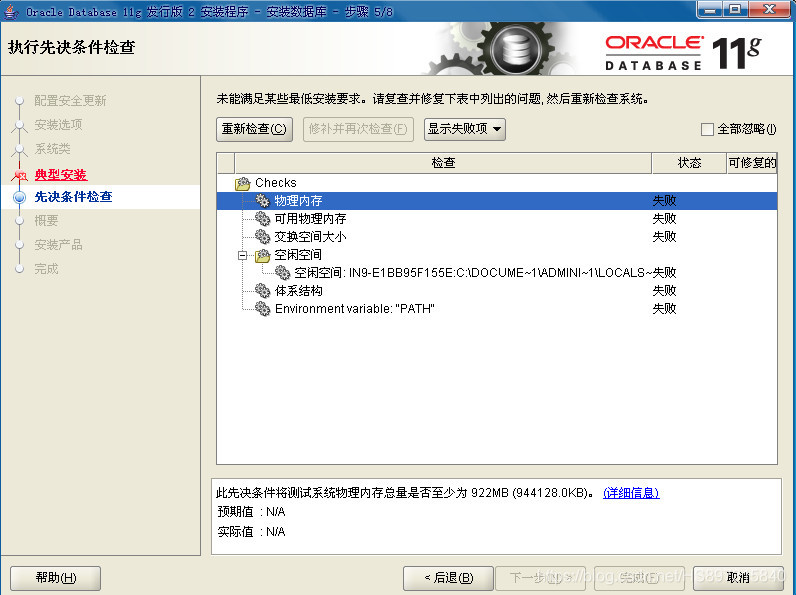796x595 pixels.
Task: Go to 典型安装 step link
Action: [x=61, y=175]
